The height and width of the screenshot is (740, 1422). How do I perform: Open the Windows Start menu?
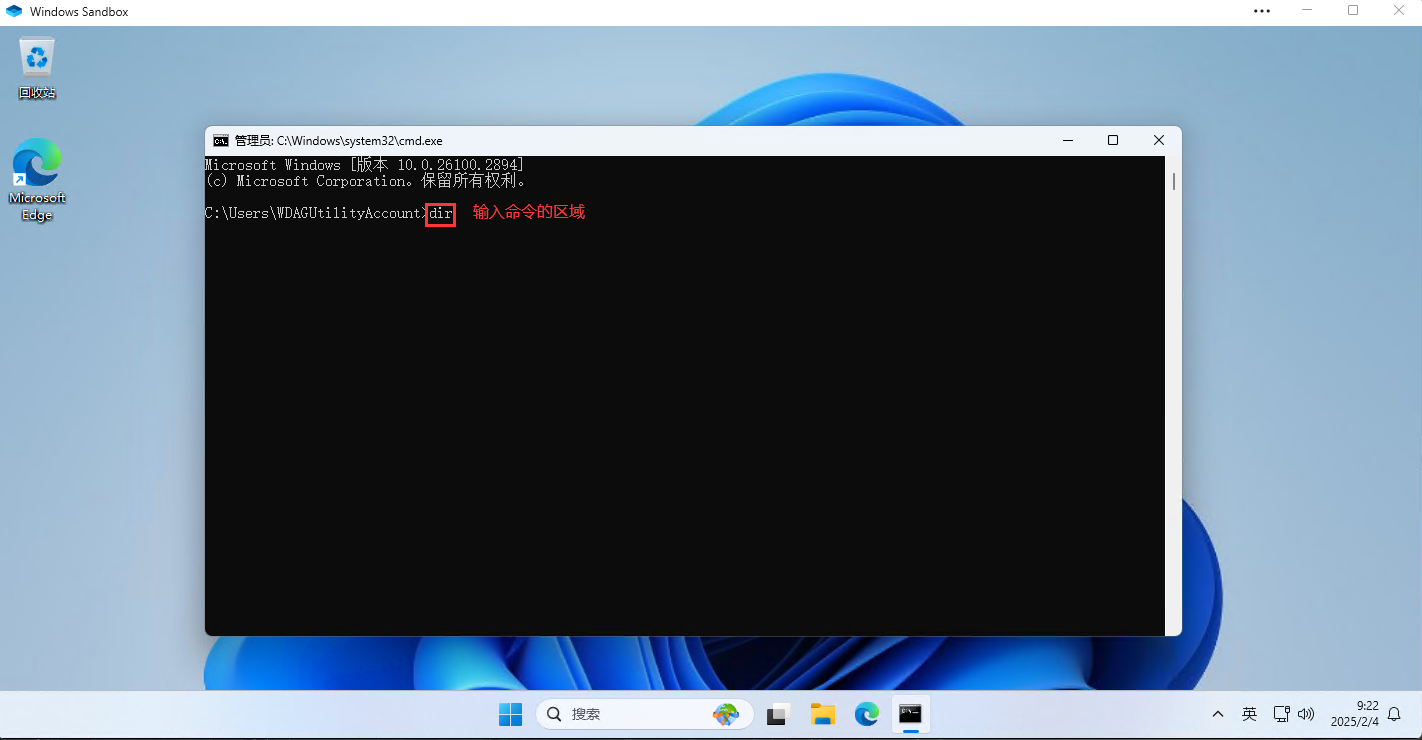pyautogui.click(x=510, y=714)
